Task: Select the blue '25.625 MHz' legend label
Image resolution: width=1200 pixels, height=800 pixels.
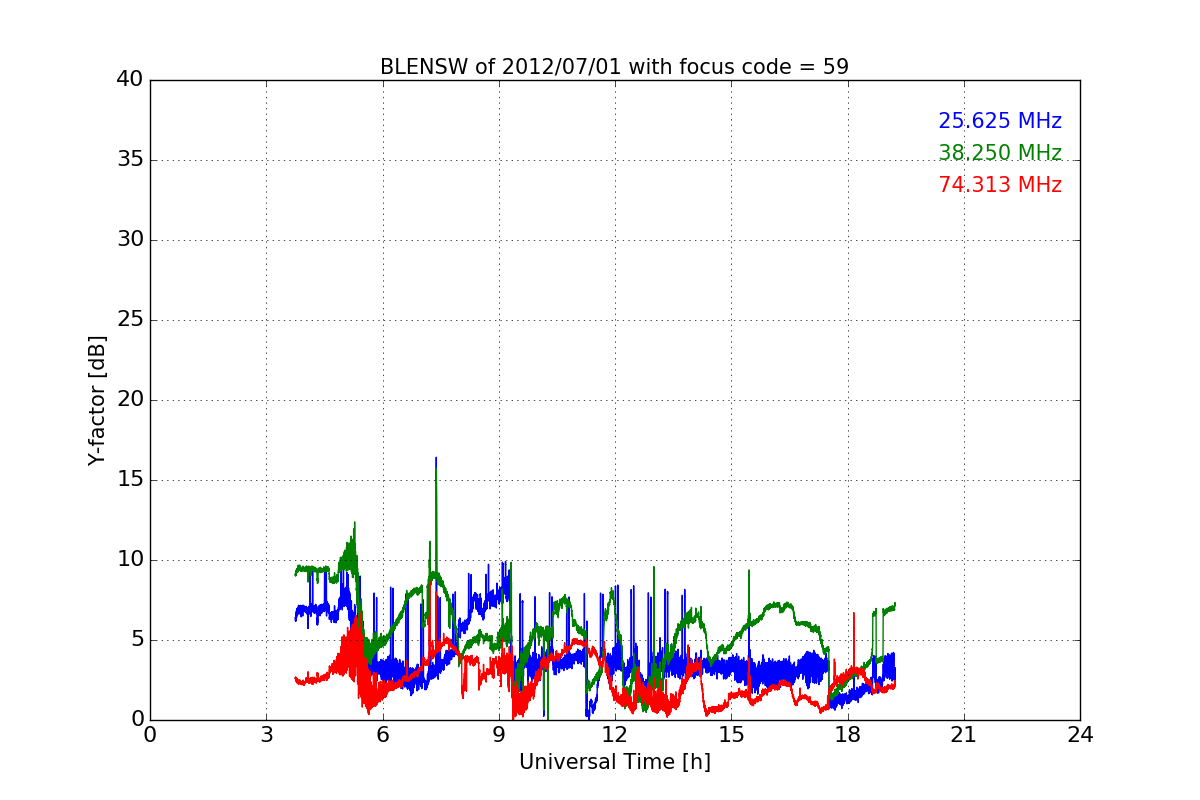Action: [x=1000, y=121]
